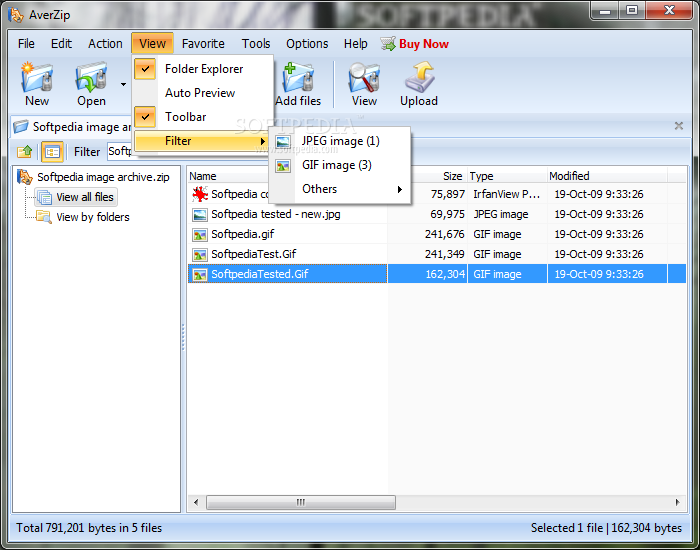700x550 pixels.
Task: Close the open View menu
Action: (152, 44)
